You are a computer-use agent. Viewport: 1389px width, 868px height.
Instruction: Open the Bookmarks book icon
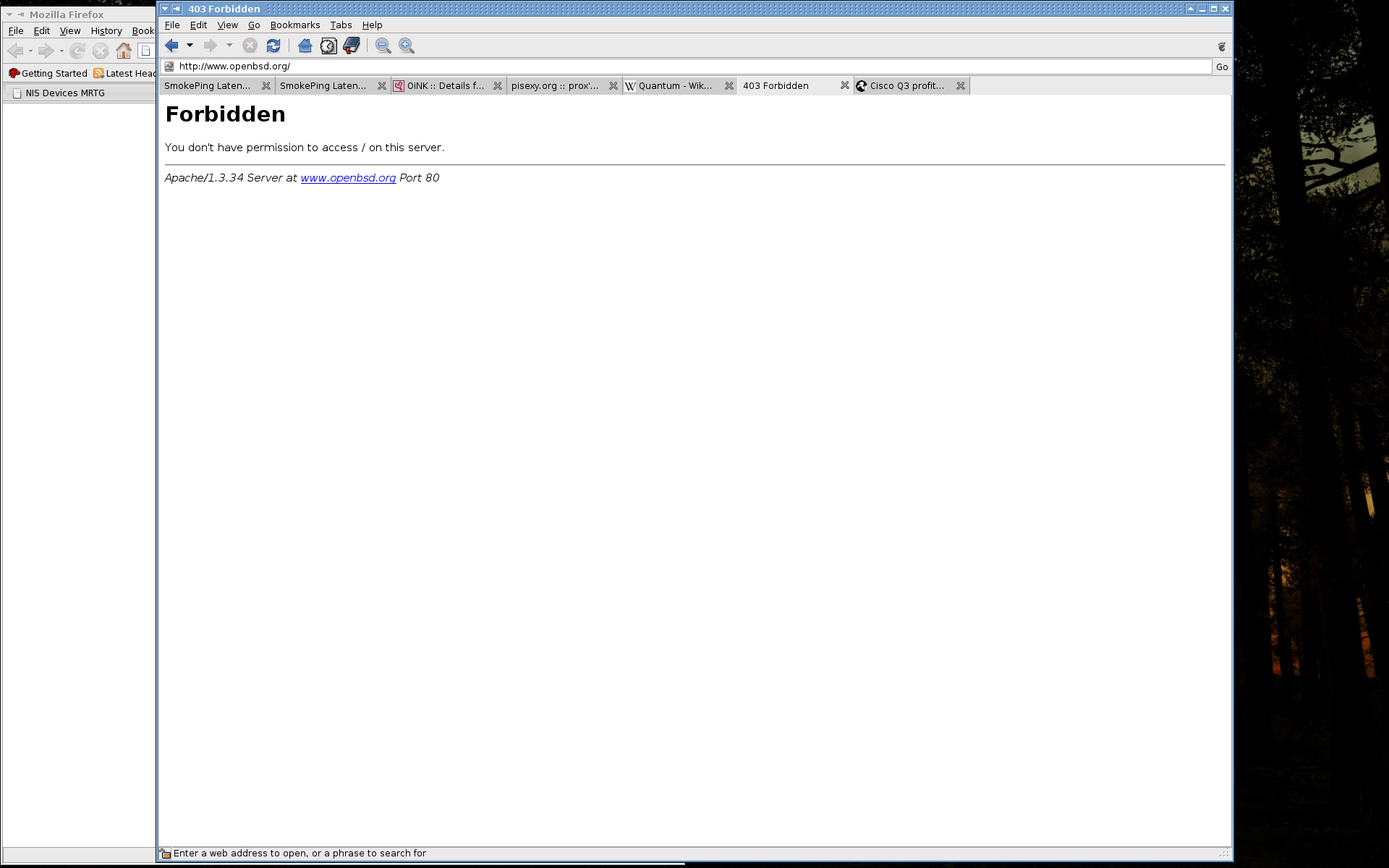(x=352, y=46)
